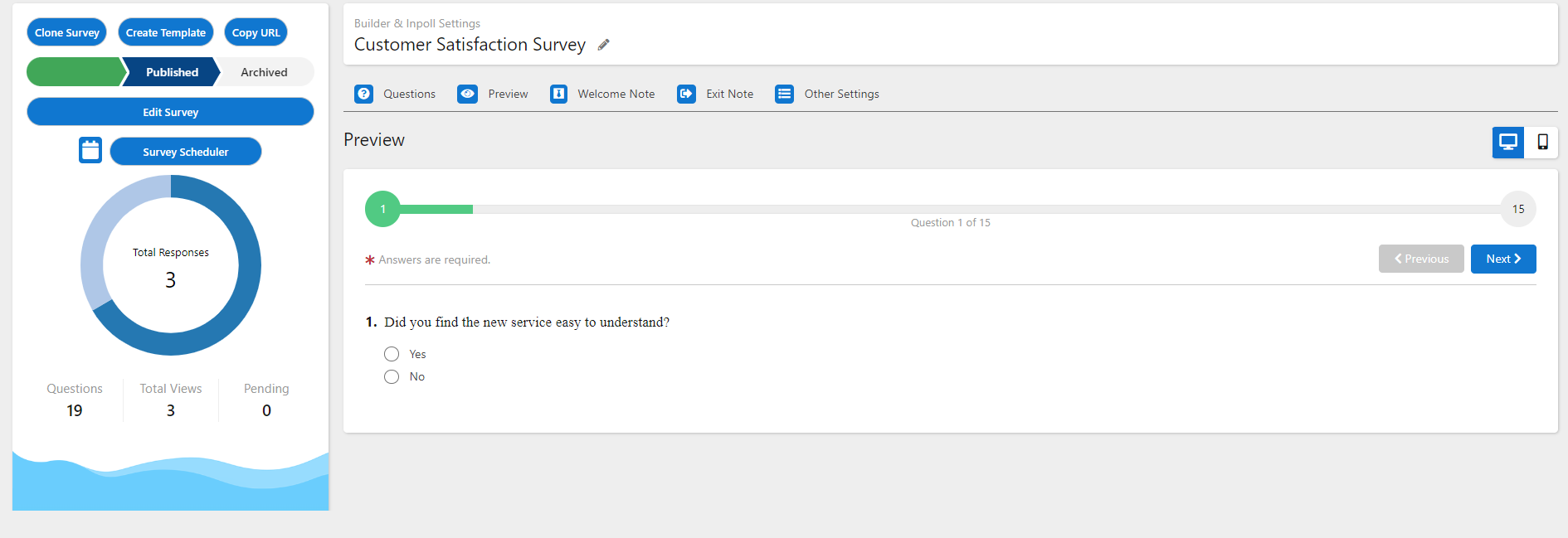Select the Published status stage
The height and width of the screenshot is (538, 1568).
pos(172,72)
